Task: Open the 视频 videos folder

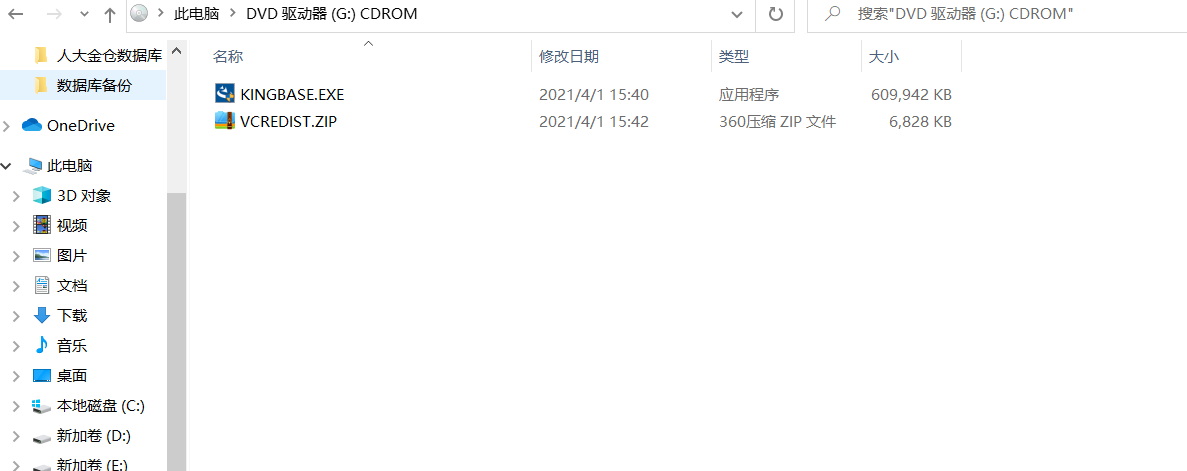Action: (x=72, y=225)
